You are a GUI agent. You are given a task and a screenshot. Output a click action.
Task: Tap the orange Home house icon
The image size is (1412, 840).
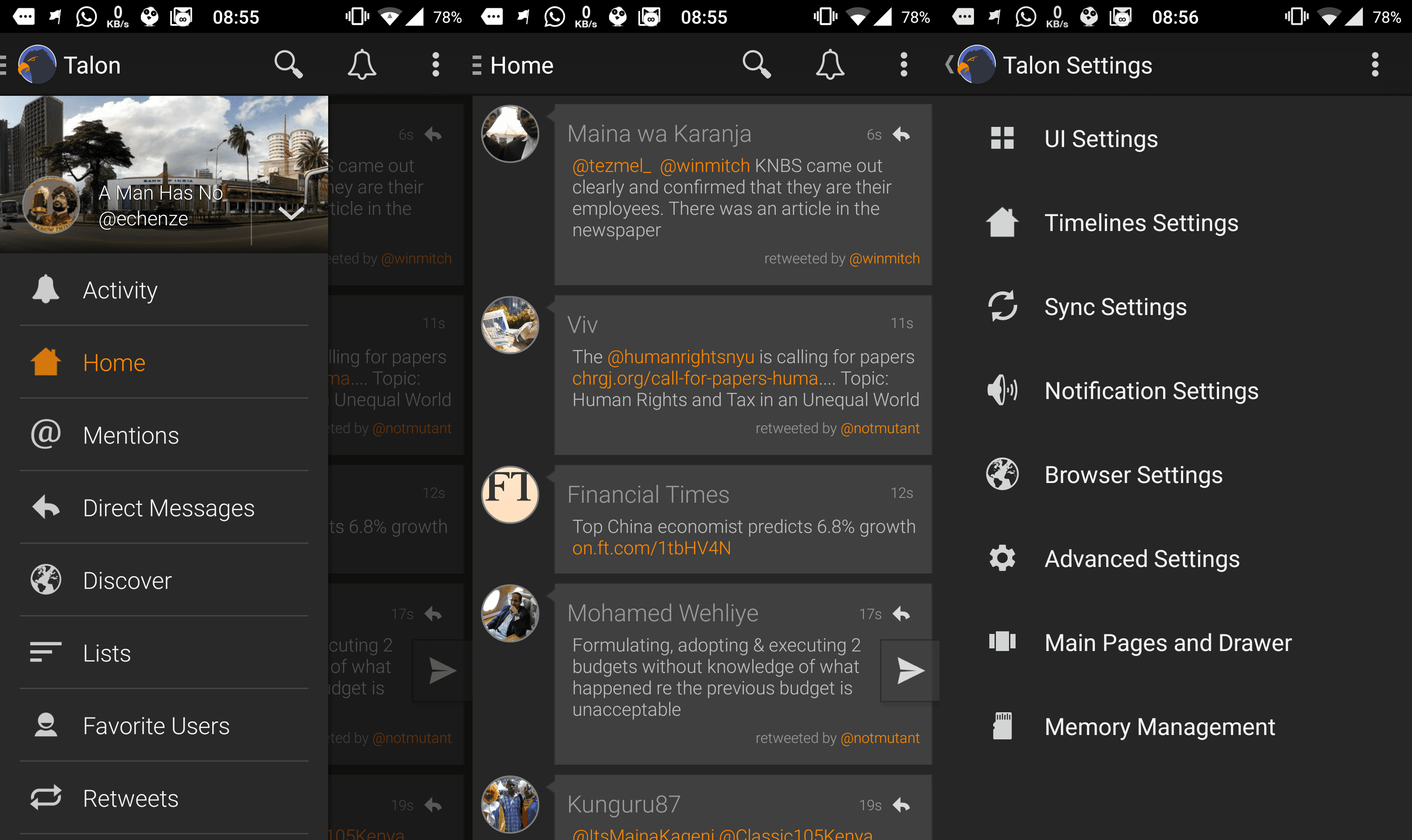[x=46, y=362]
